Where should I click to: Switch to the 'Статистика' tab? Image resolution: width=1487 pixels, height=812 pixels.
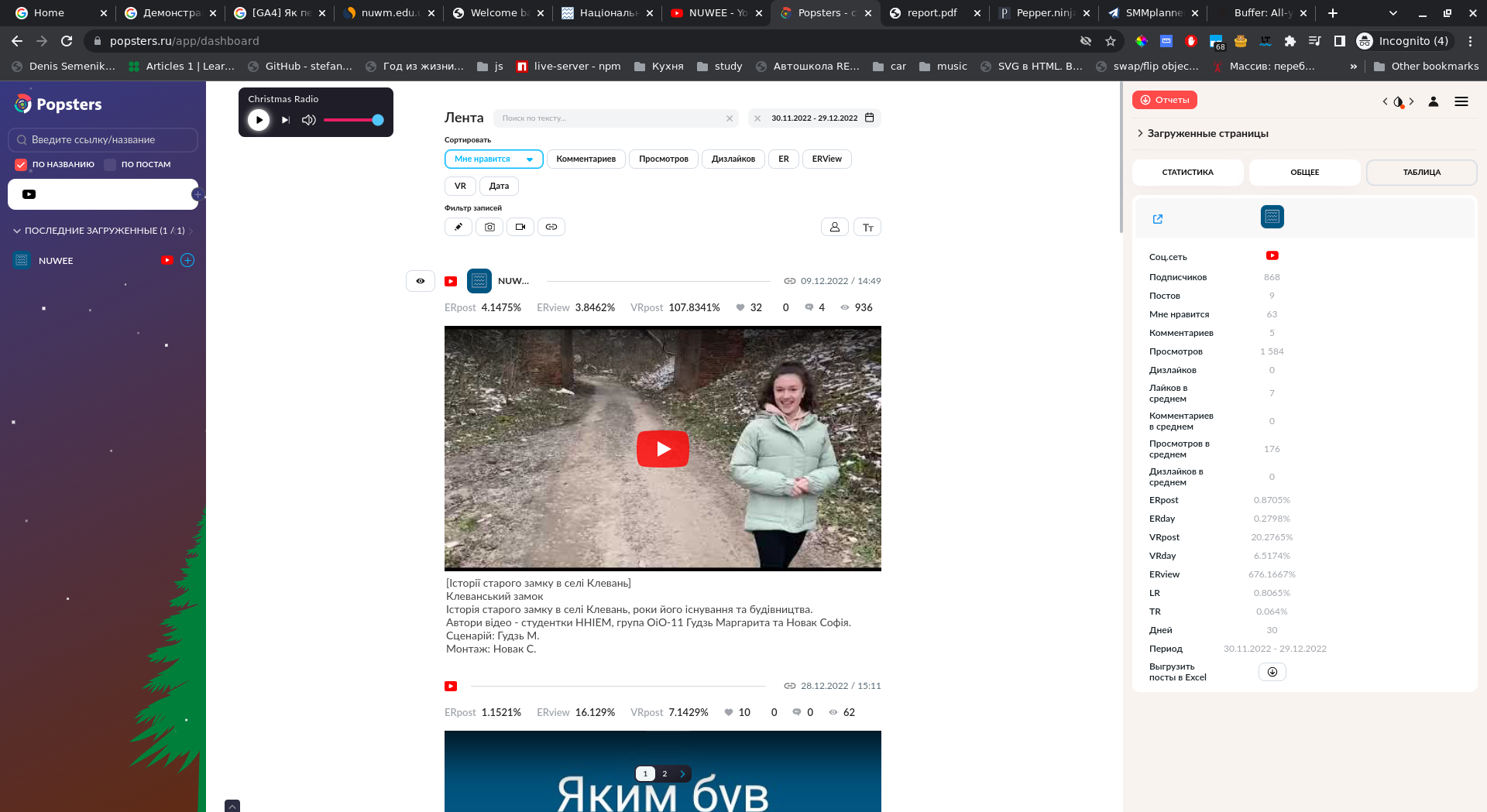1187,173
